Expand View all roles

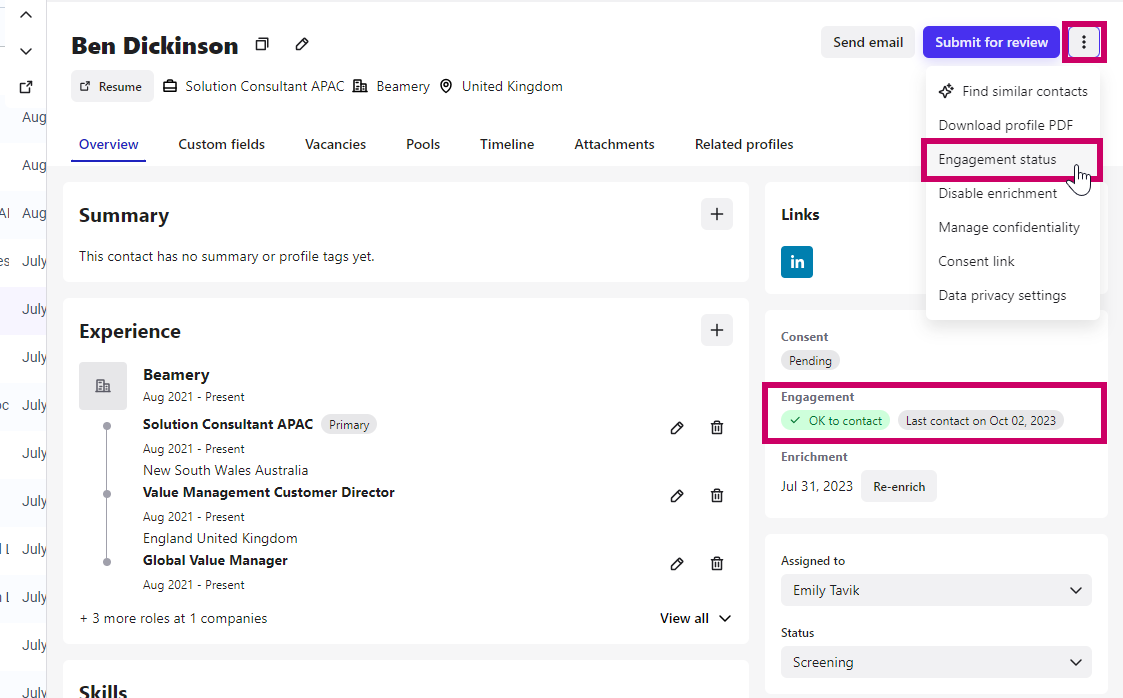[x=695, y=619]
